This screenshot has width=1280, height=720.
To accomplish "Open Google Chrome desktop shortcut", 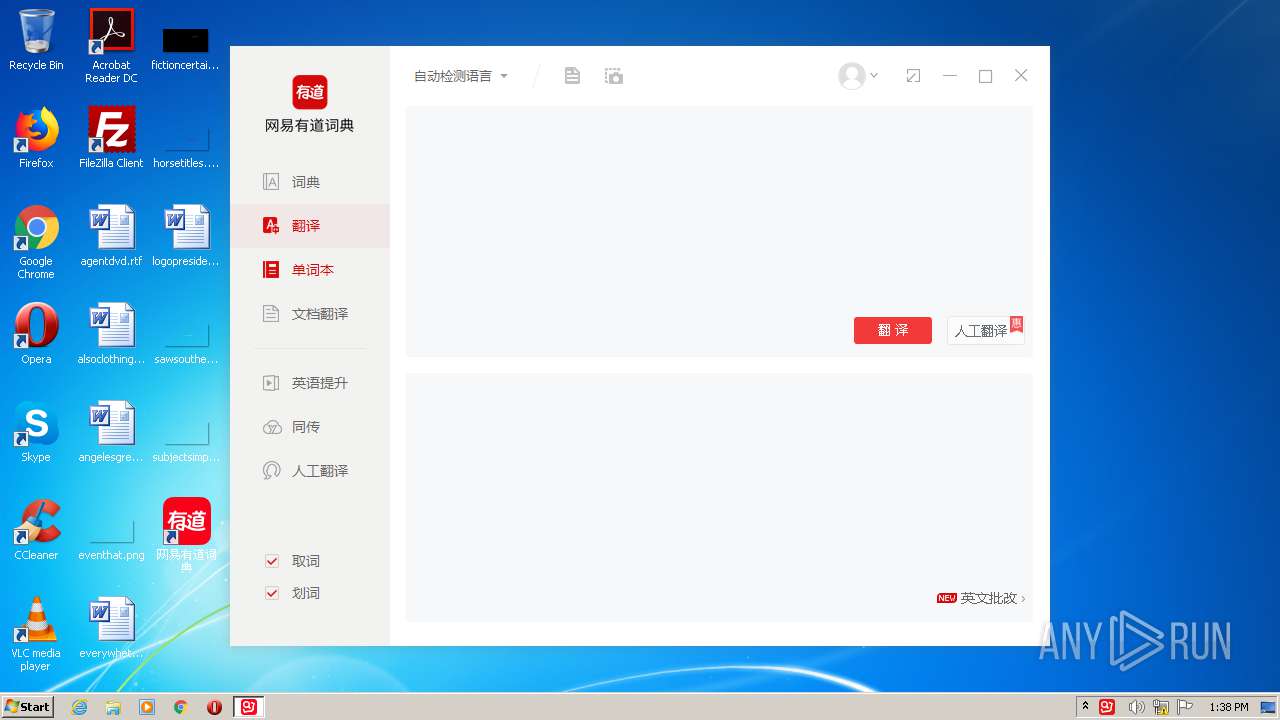I will [36, 242].
